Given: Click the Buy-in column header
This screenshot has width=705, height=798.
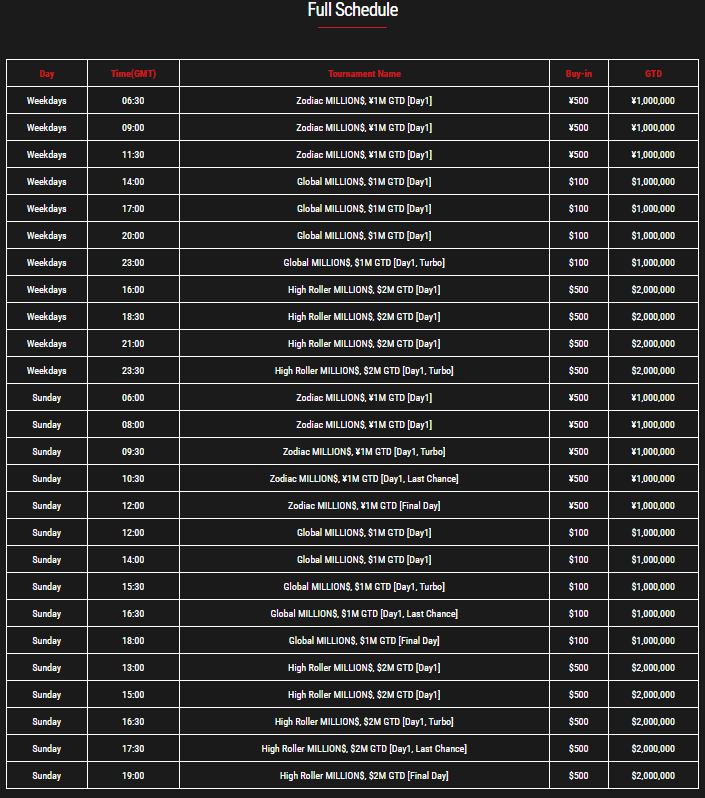Looking at the screenshot, I should pyautogui.click(x=578, y=74).
